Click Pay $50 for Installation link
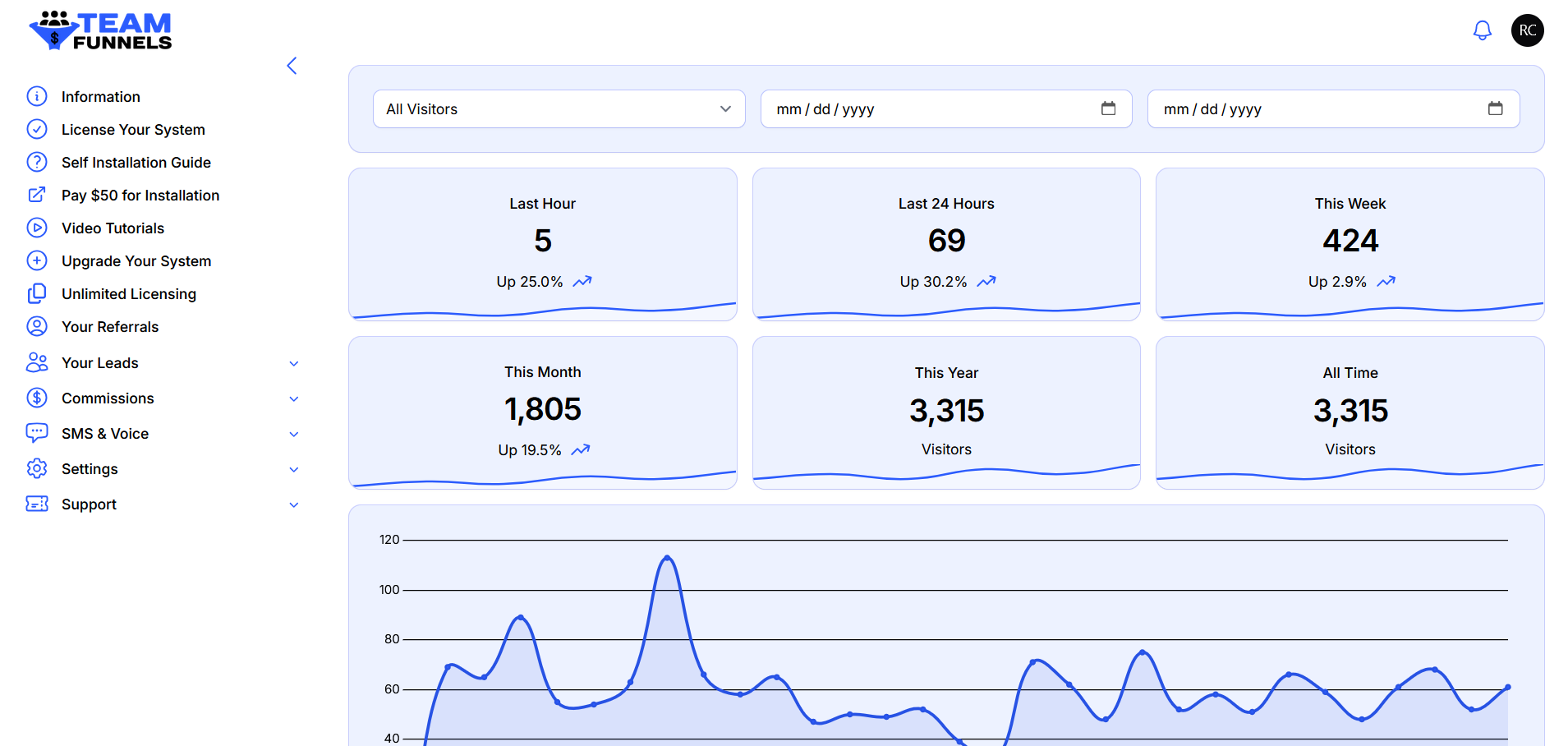 (x=140, y=196)
